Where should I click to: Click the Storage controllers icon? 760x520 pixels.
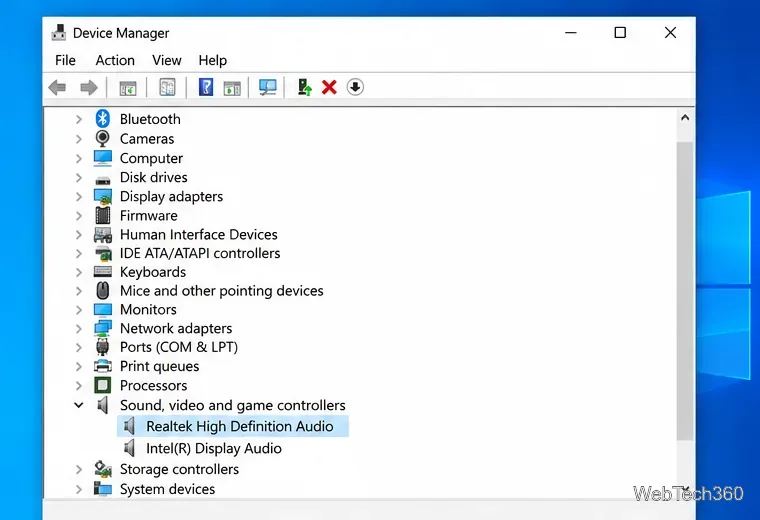coord(103,469)
